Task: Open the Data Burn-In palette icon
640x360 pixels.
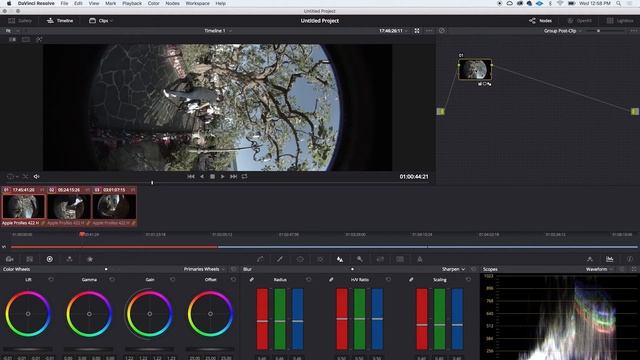Action: tap(420, 259)
